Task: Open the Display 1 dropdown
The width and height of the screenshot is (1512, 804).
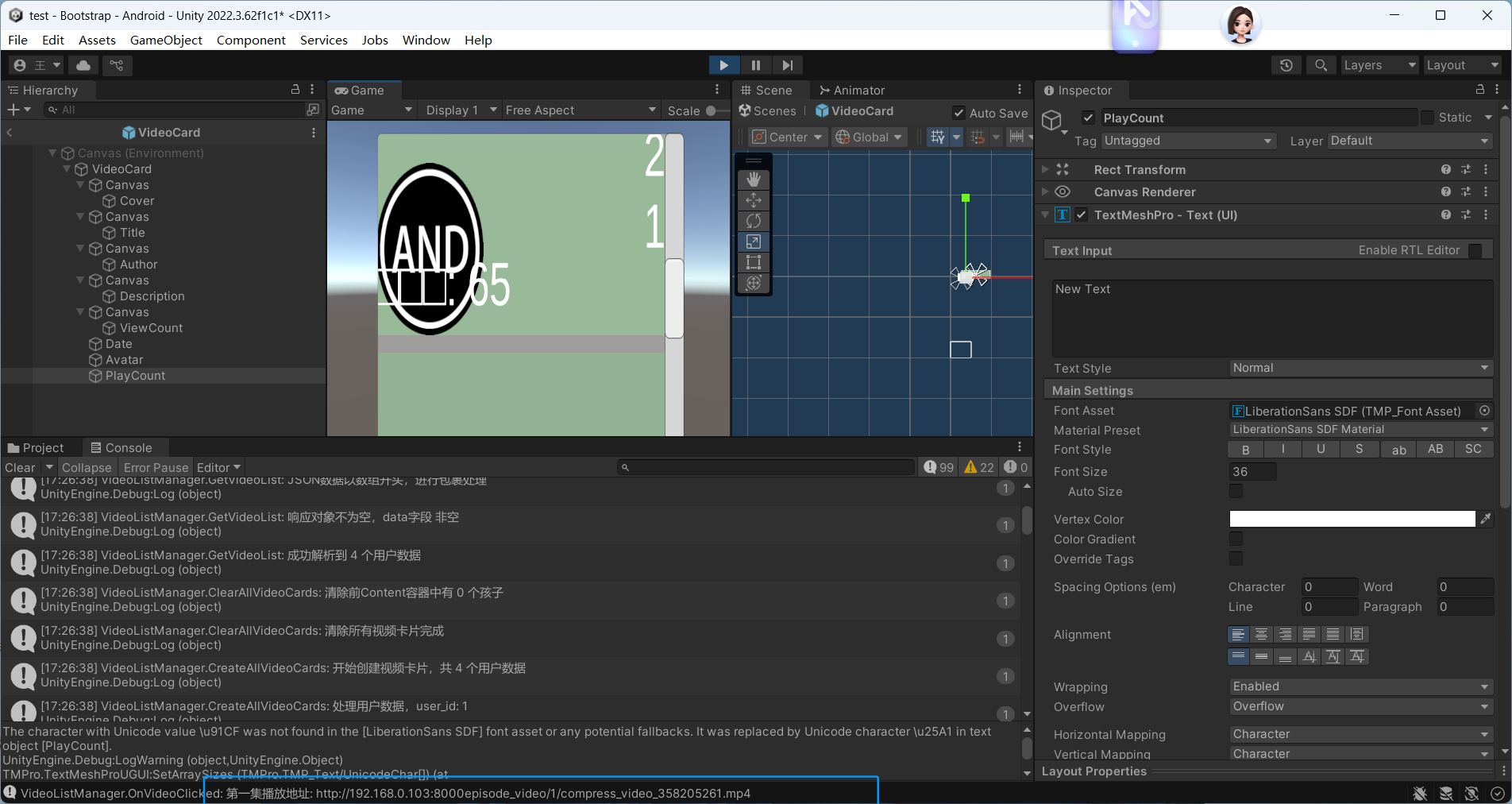Action: (461, 110)
